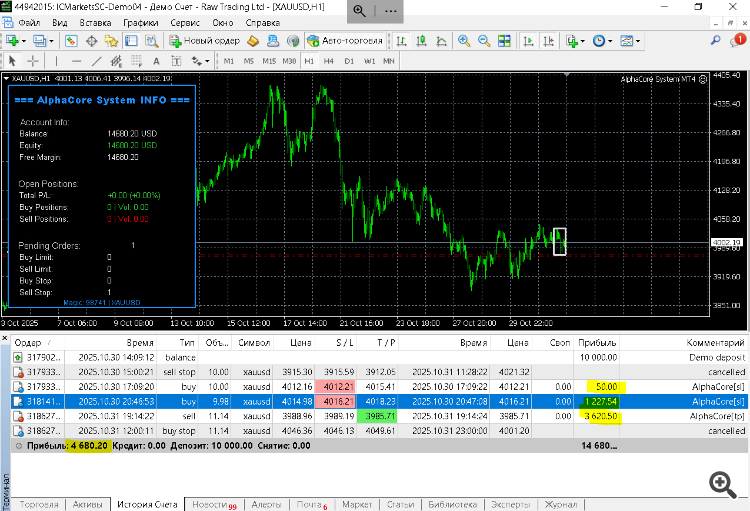Sort history by Прибыль column header
Screen dimensions: 750x511
[597, 343]
